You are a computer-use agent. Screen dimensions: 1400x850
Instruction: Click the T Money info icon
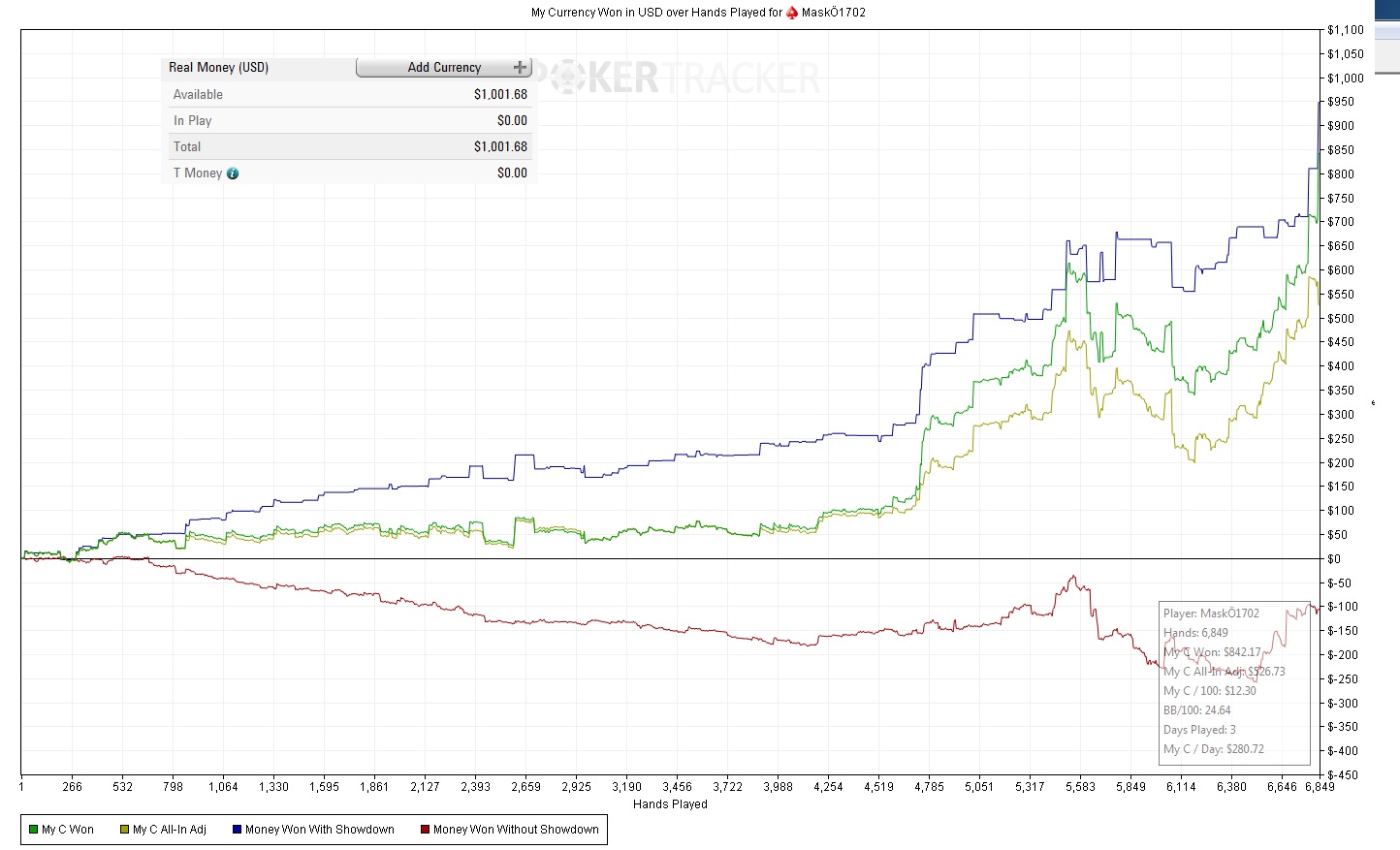(233, 173)
